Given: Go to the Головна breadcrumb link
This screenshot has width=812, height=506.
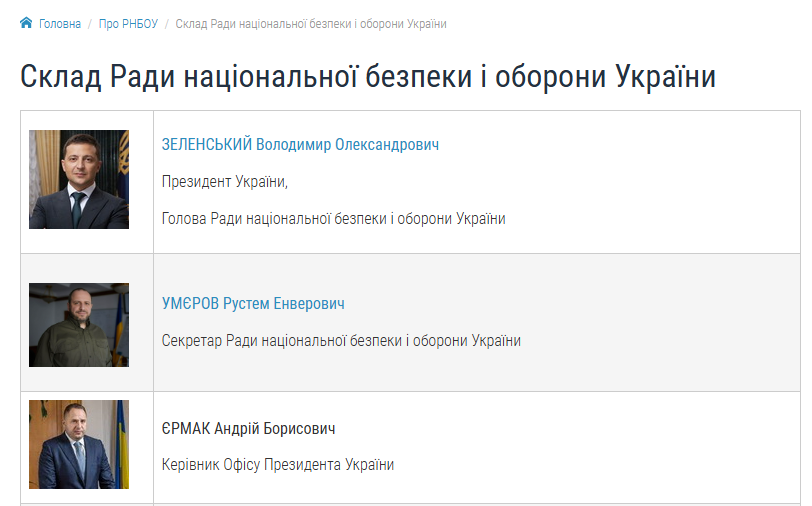Looking at the screenshot, I should [60, 24].
